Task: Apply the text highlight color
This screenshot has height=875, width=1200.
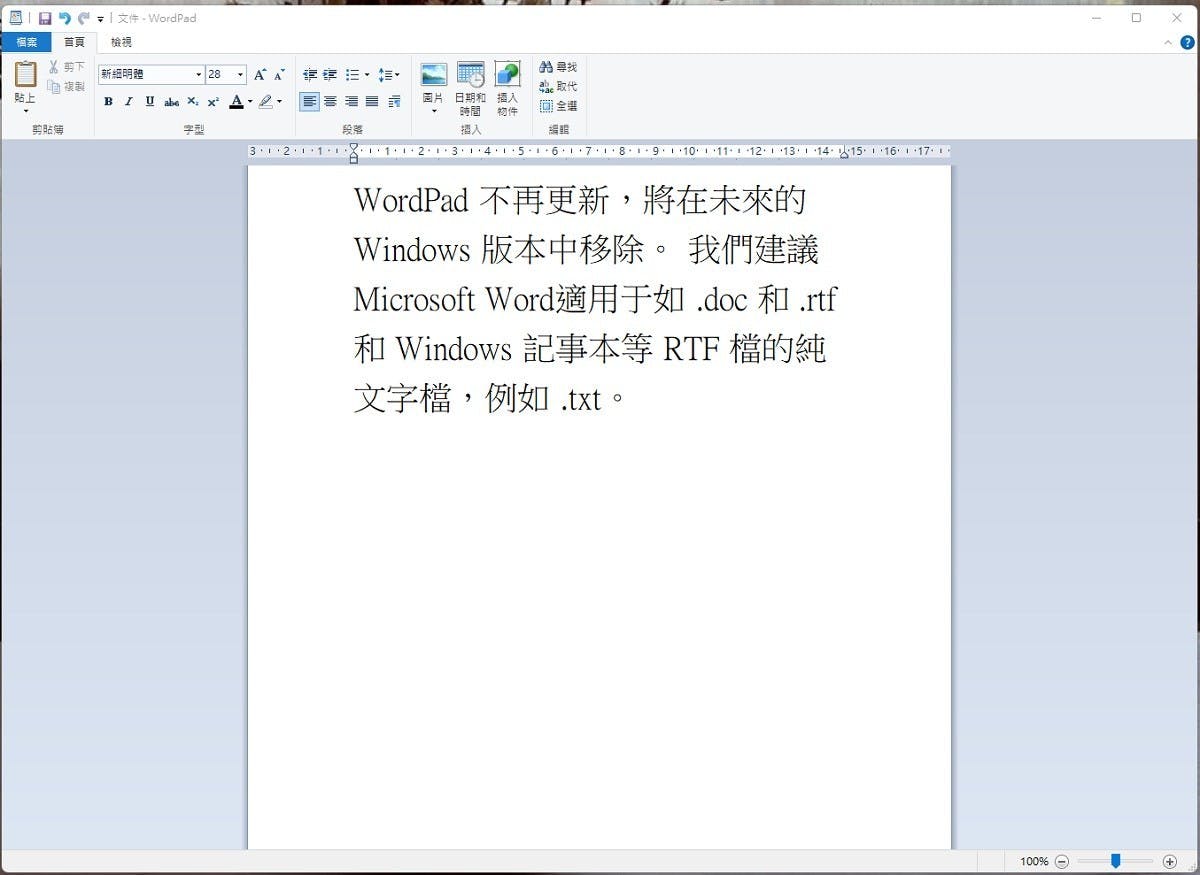Action: coord(266,101)
